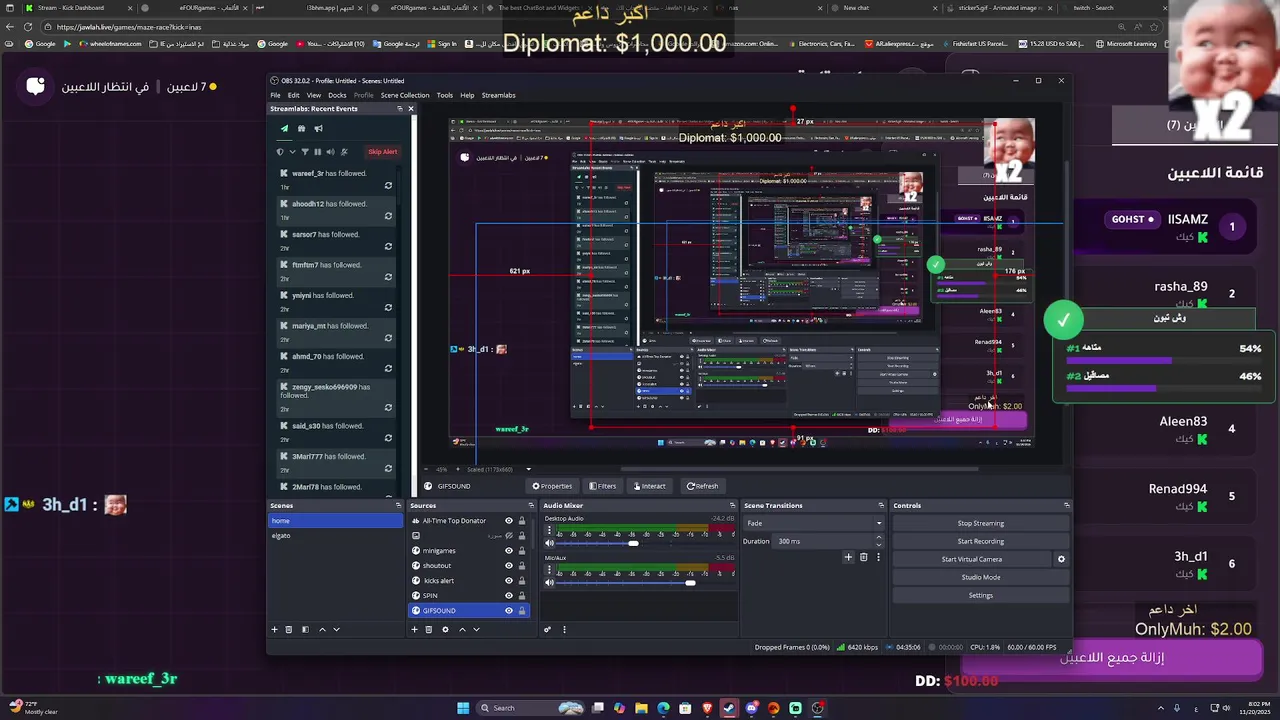Remove selected scene with trash icon

(289, 629)
